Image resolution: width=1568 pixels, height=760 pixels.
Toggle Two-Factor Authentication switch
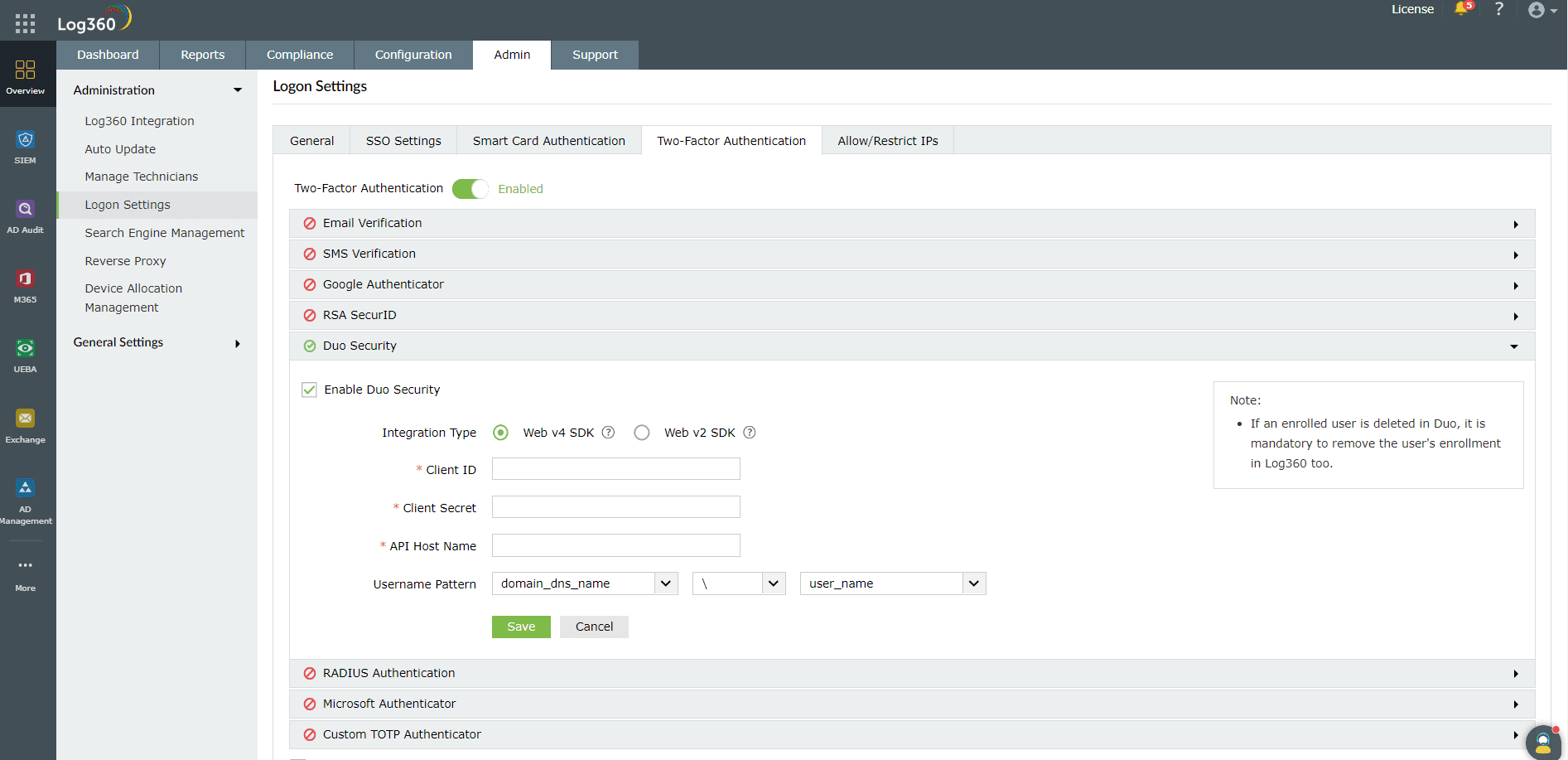(x=470, y=189)
